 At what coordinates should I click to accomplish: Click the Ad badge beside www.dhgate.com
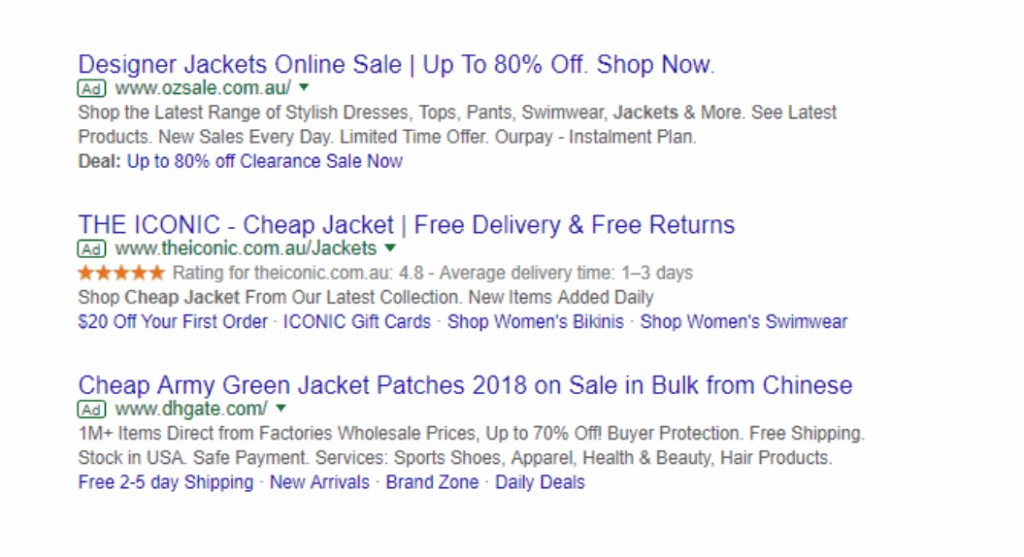click(91, 409)
